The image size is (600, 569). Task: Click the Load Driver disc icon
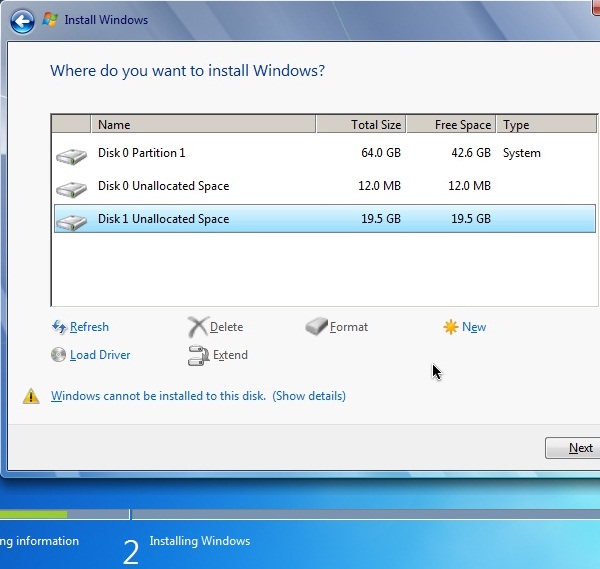click(59, 355)
